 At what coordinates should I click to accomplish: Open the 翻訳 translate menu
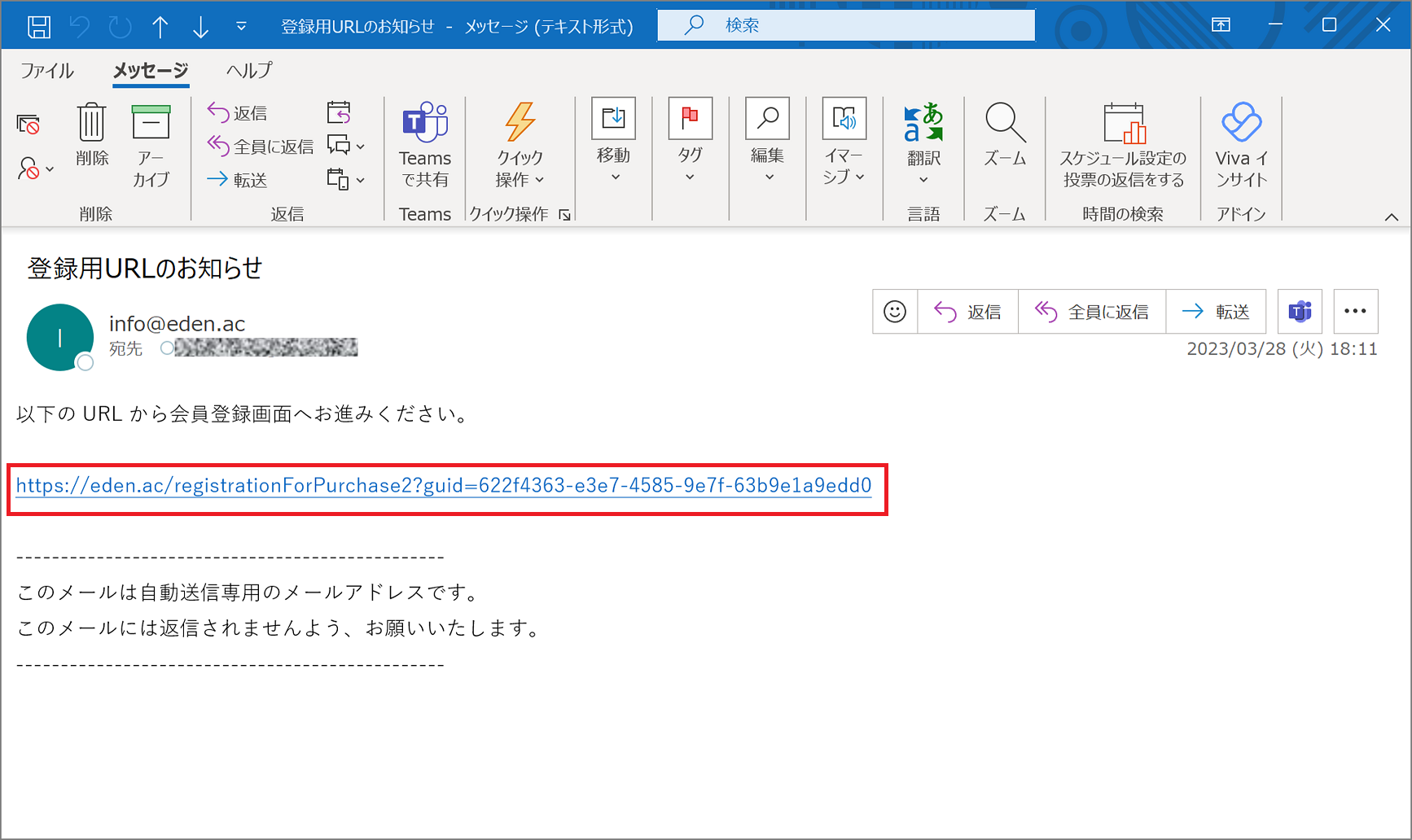coord(923,143)
